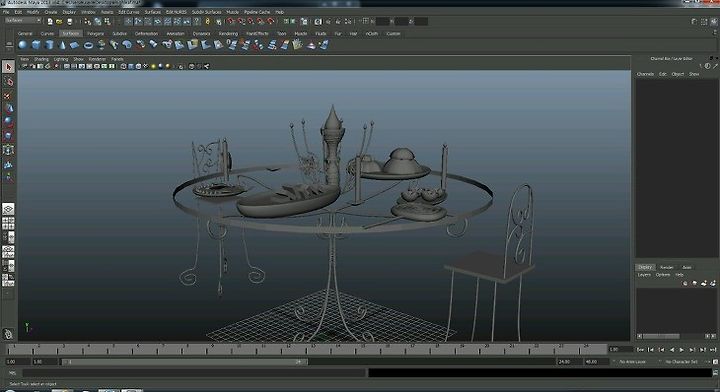Click the yellow lock selection icon
This screenshot has height=392, width=720.
coord(208,21)
